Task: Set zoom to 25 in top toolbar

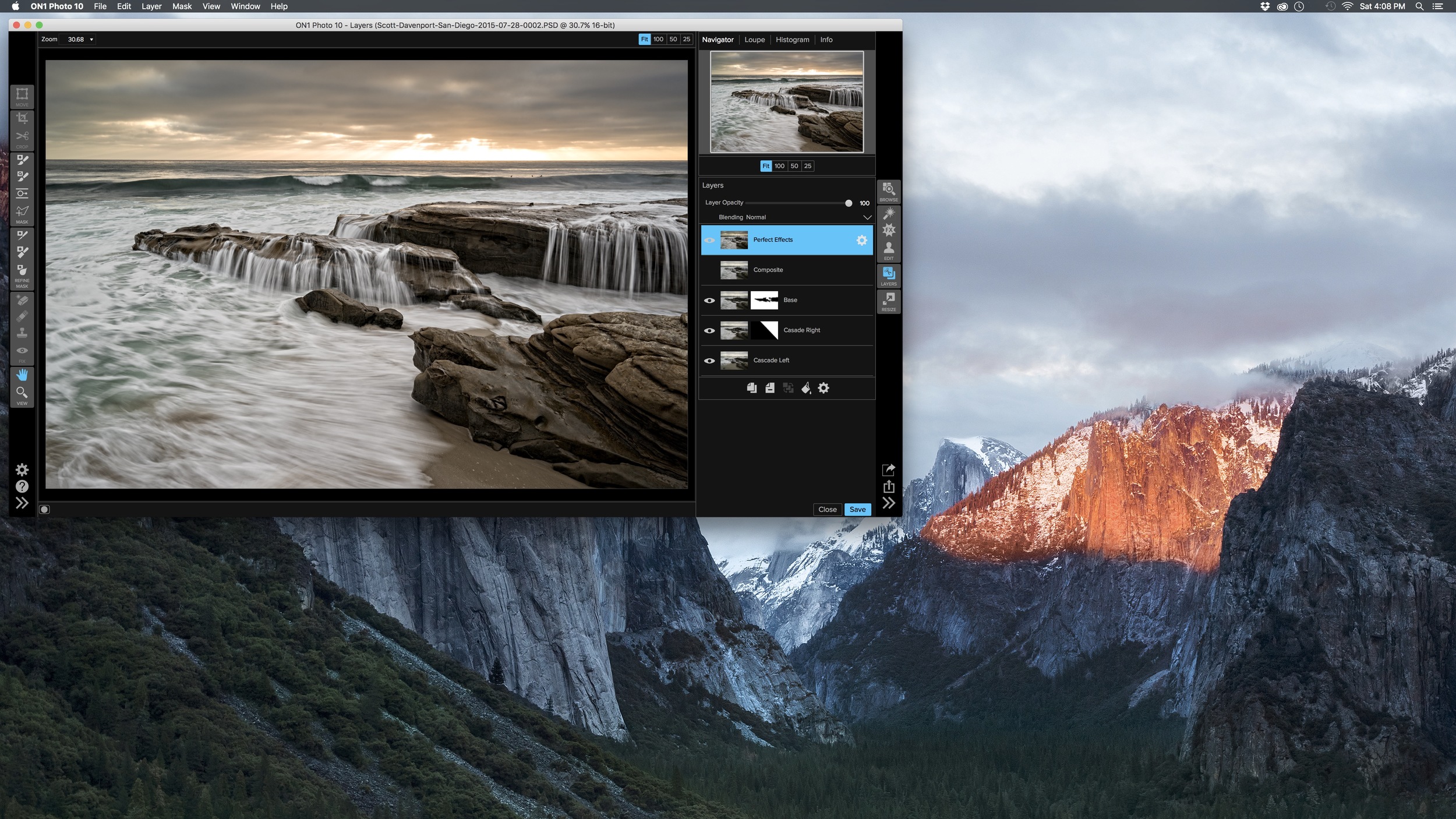Action: pyautogui.click(x=687, y=39)
